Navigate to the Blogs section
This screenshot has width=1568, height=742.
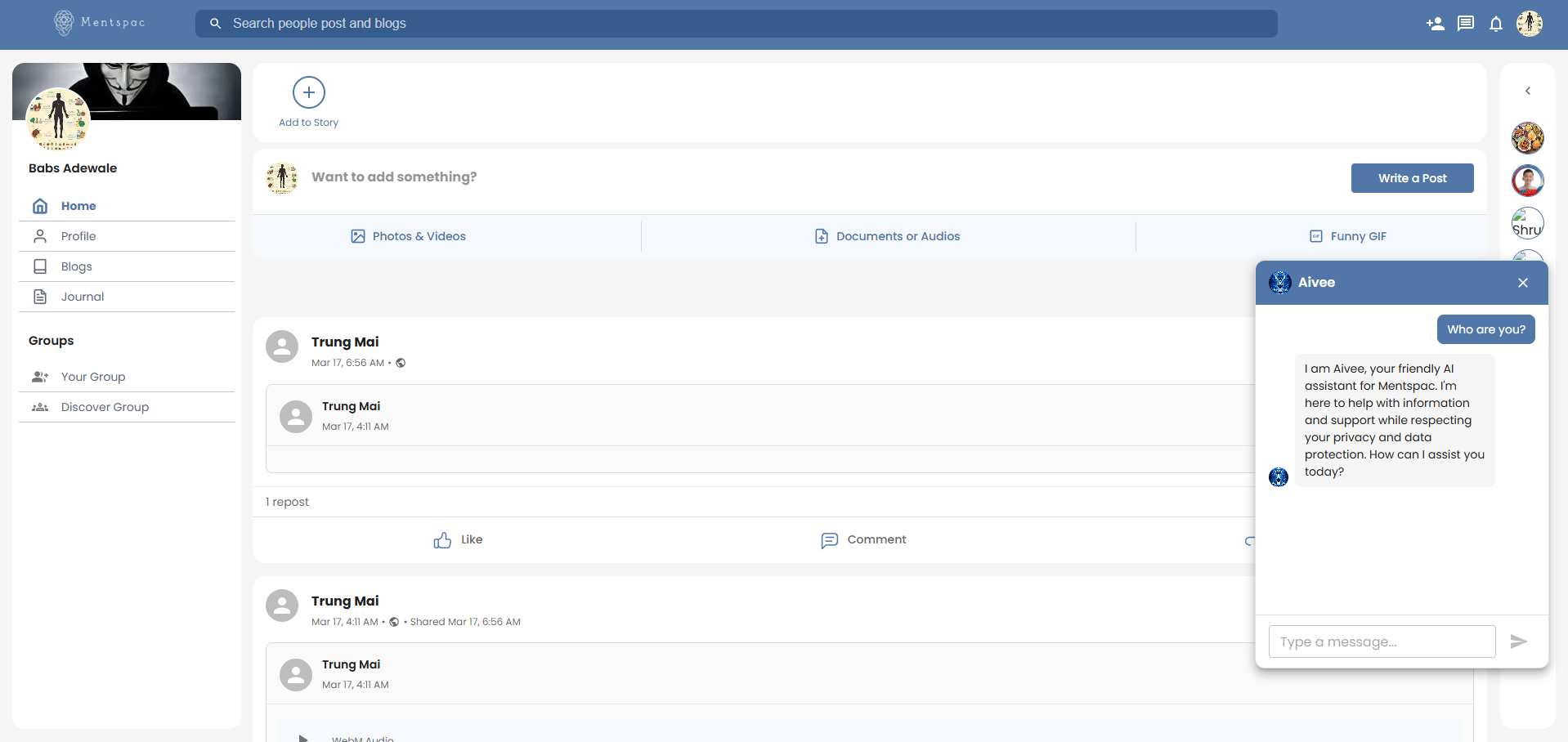(77, 266)
